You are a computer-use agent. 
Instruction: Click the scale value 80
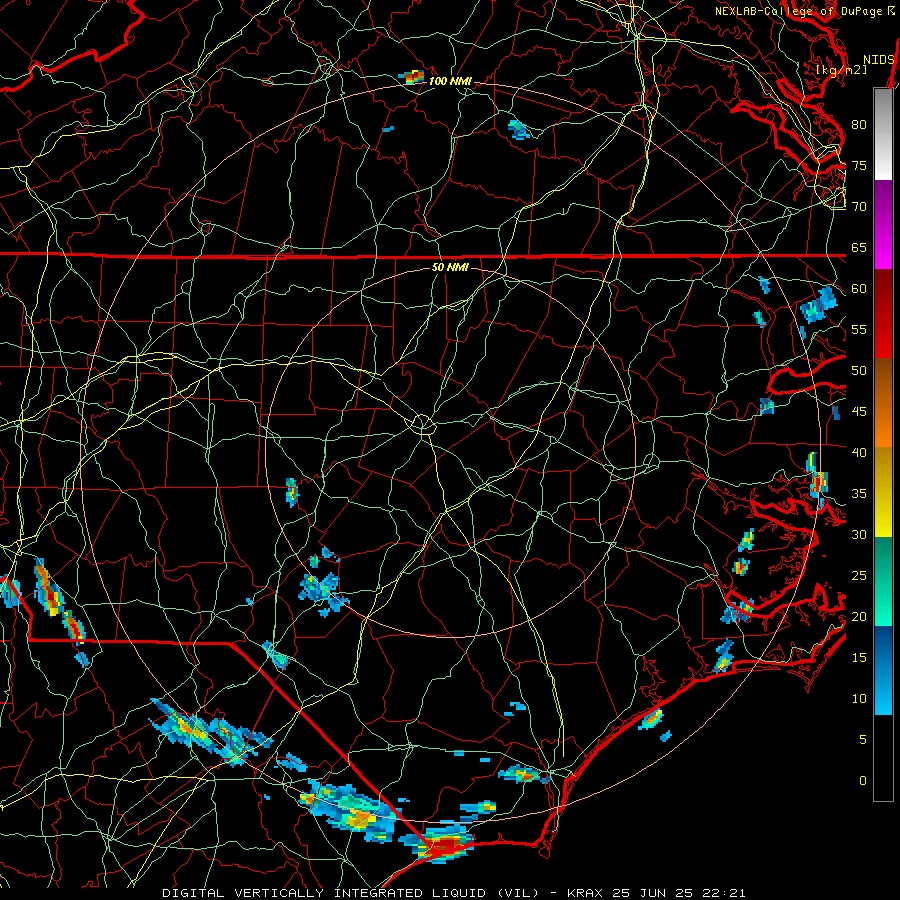(x=859, y=125)
